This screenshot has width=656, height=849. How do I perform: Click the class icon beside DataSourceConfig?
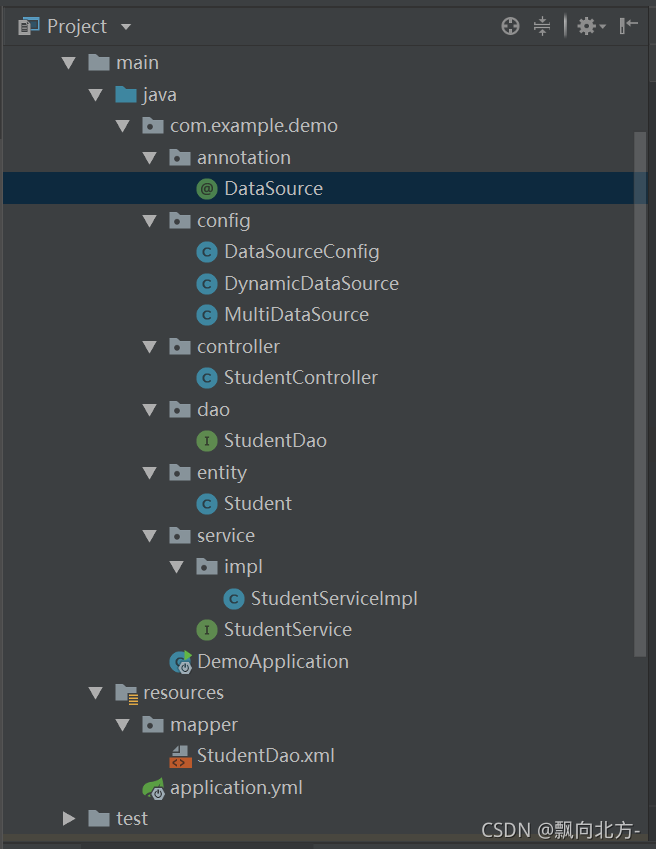[206, 251]
